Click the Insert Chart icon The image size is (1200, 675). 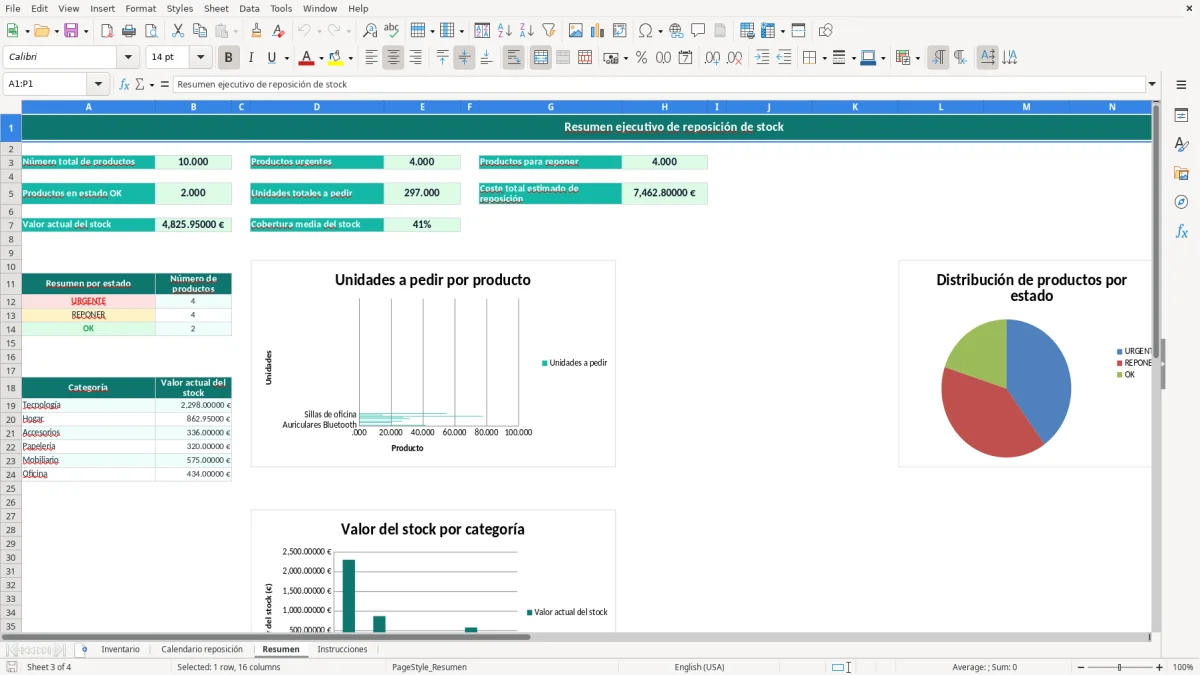(598, 31)
